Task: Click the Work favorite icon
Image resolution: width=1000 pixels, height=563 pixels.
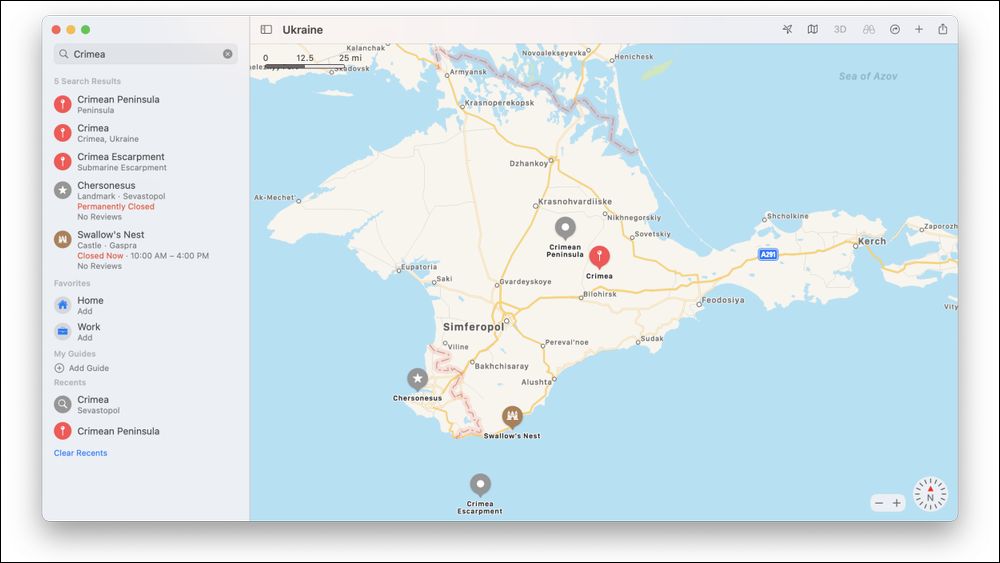Action: [x=62, y=332]
